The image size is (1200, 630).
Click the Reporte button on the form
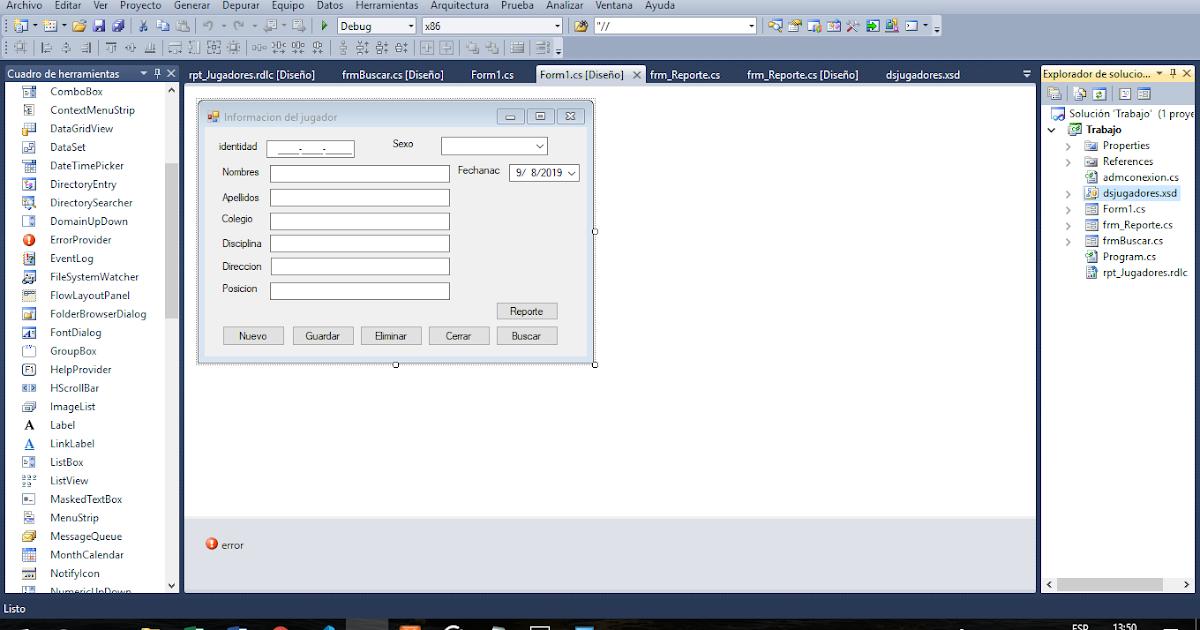(527, 311)
